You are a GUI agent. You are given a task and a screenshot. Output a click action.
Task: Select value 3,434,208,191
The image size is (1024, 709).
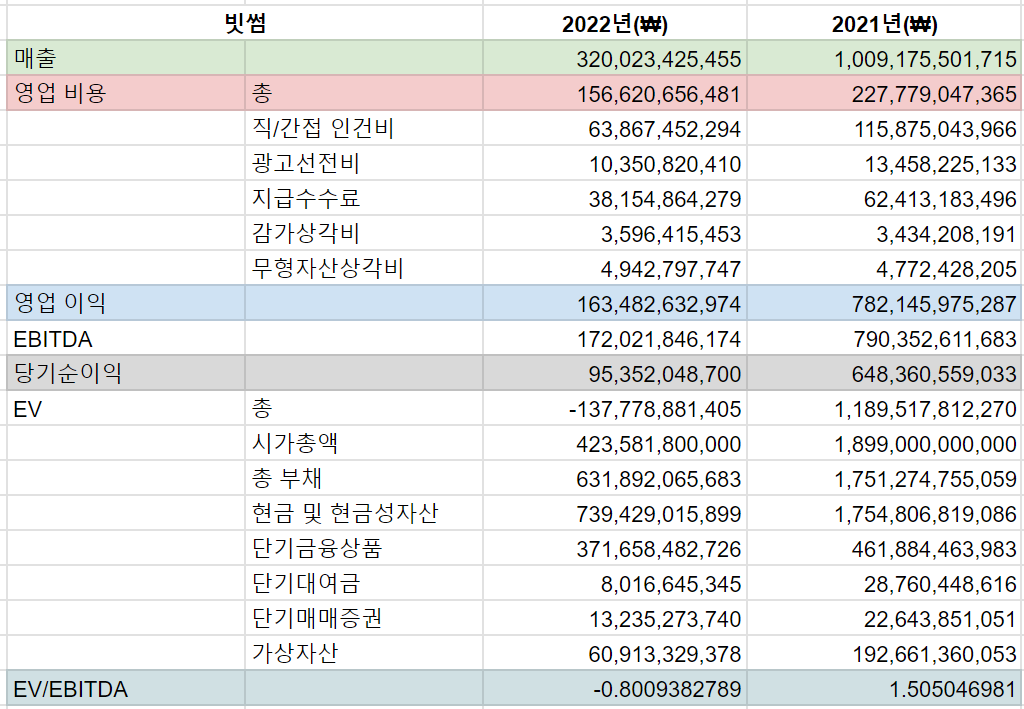[x=946, y=235]
